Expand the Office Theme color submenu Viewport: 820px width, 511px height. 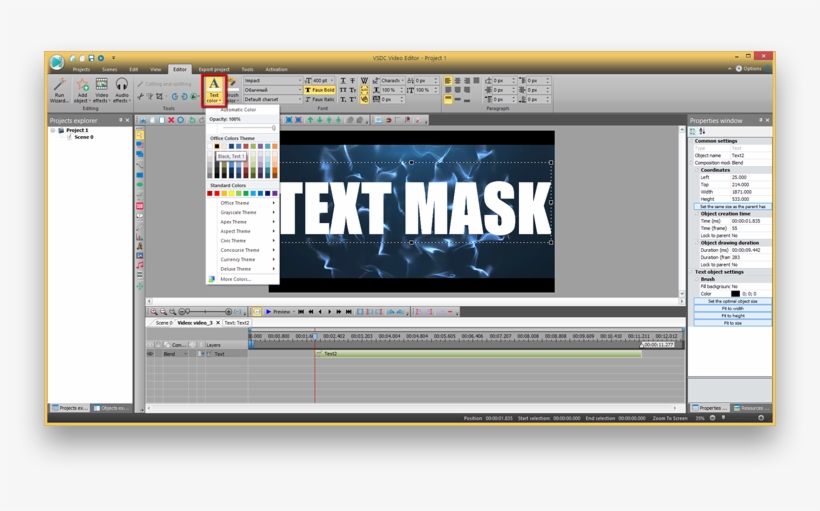pos(243,203)
